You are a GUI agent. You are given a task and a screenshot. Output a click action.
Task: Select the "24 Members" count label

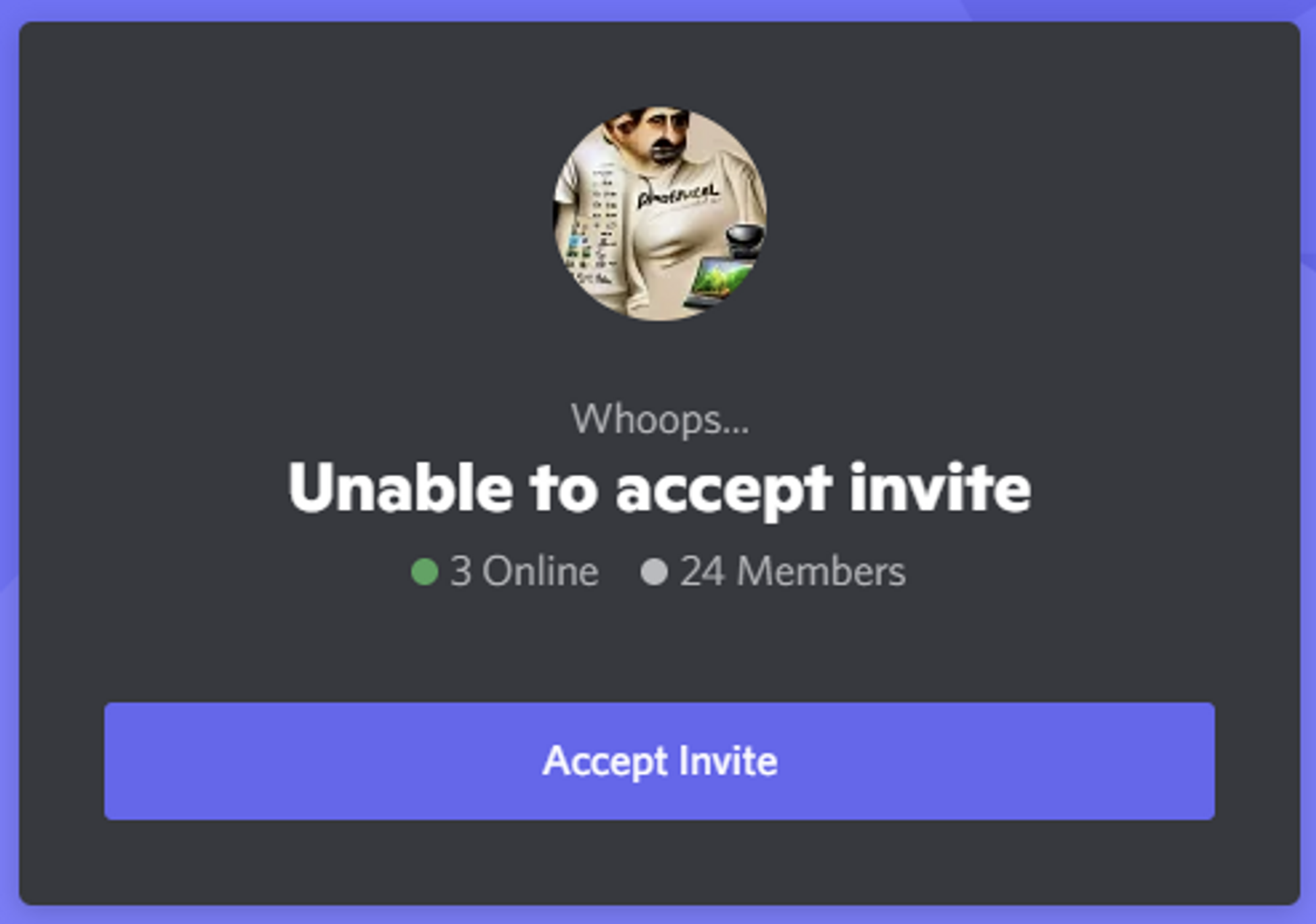793,571
